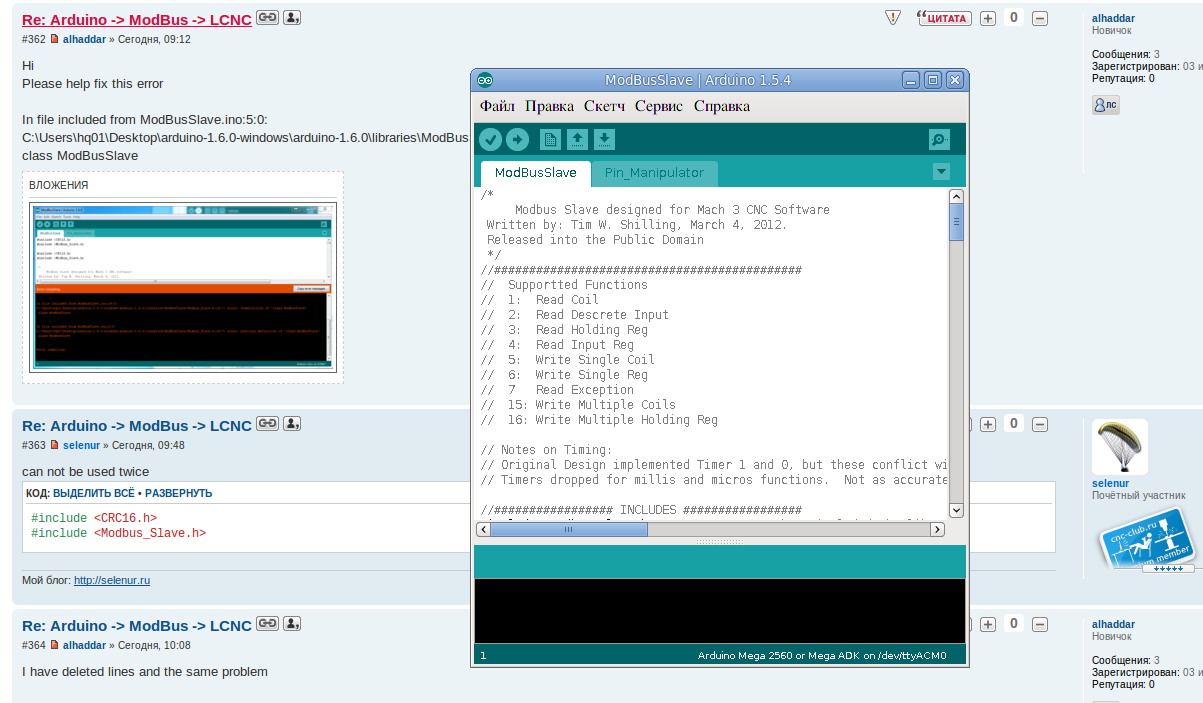
Task: Switch to the ModBusSlave tab
Action: (x=536, y=173)
